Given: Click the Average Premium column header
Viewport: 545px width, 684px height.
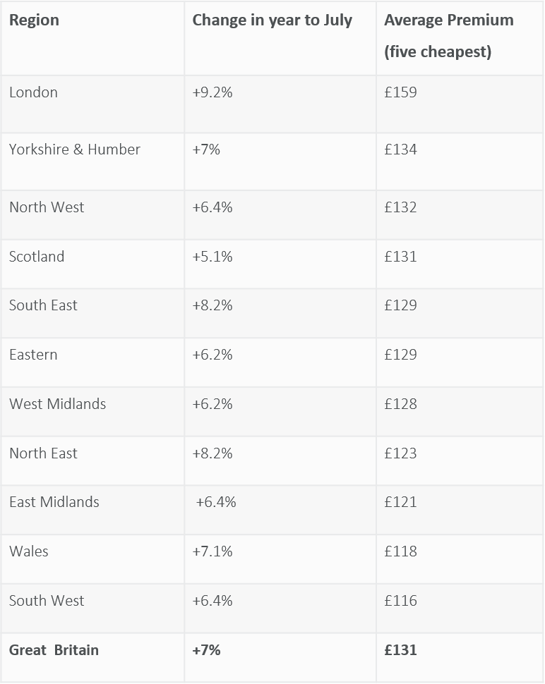Looking at the screenshot, I should point(449,36).
